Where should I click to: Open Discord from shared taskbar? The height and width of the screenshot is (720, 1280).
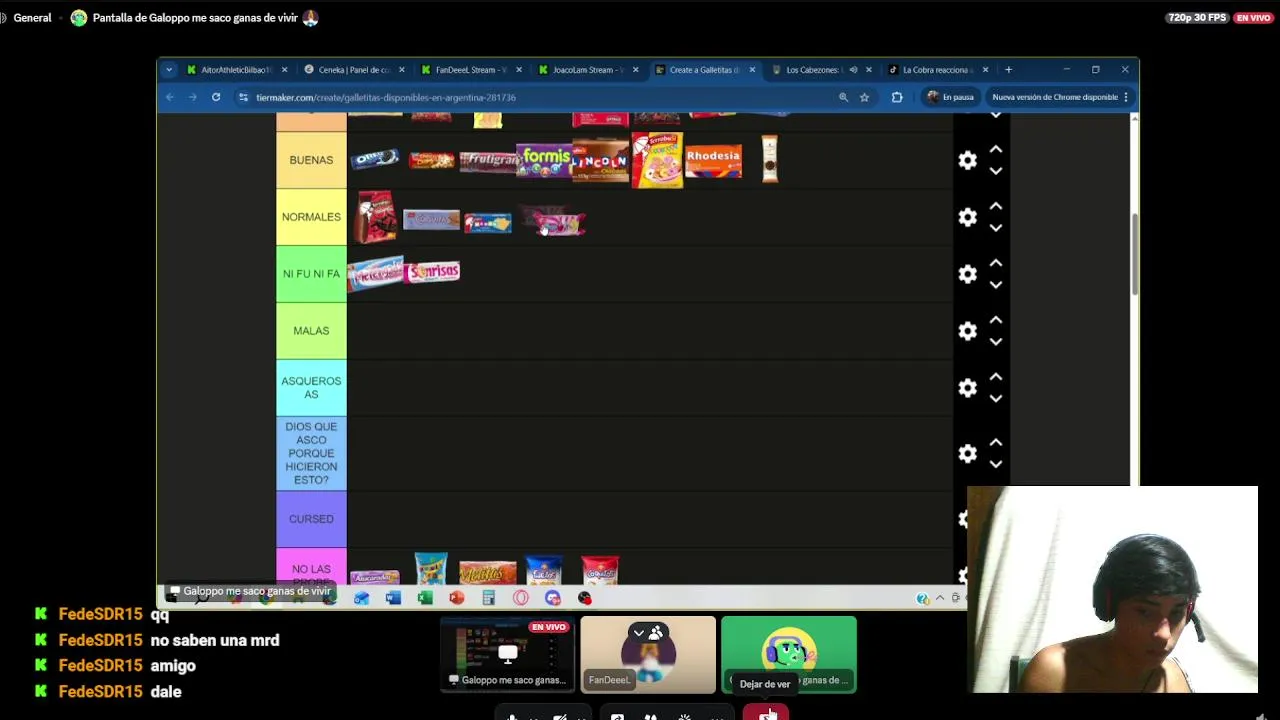[x=553, y=598]
